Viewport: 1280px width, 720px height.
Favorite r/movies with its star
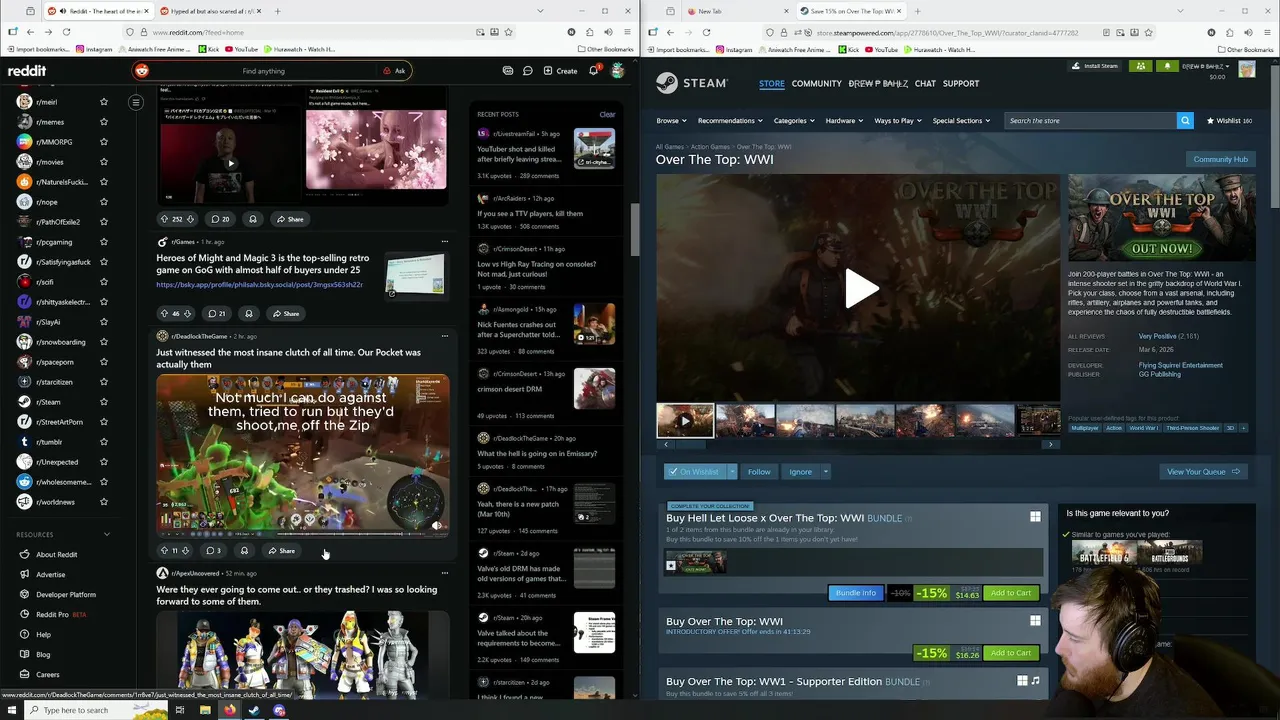tap(104, 162)
